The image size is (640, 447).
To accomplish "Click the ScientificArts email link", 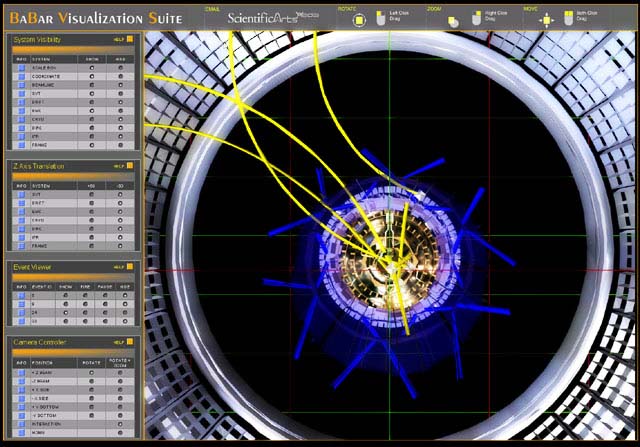I will point(273,18).
